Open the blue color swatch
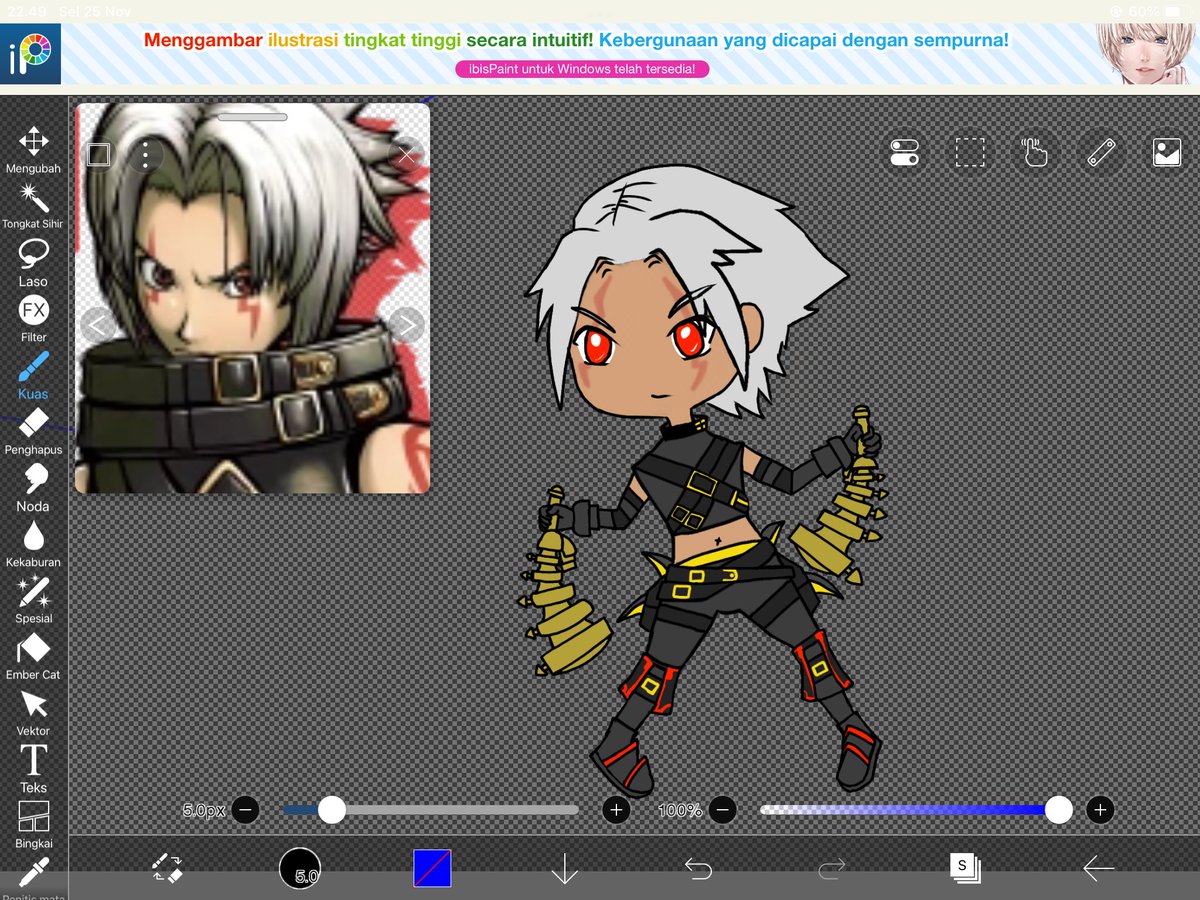Viewport: 1200px width, 900px height. point(432,868)
